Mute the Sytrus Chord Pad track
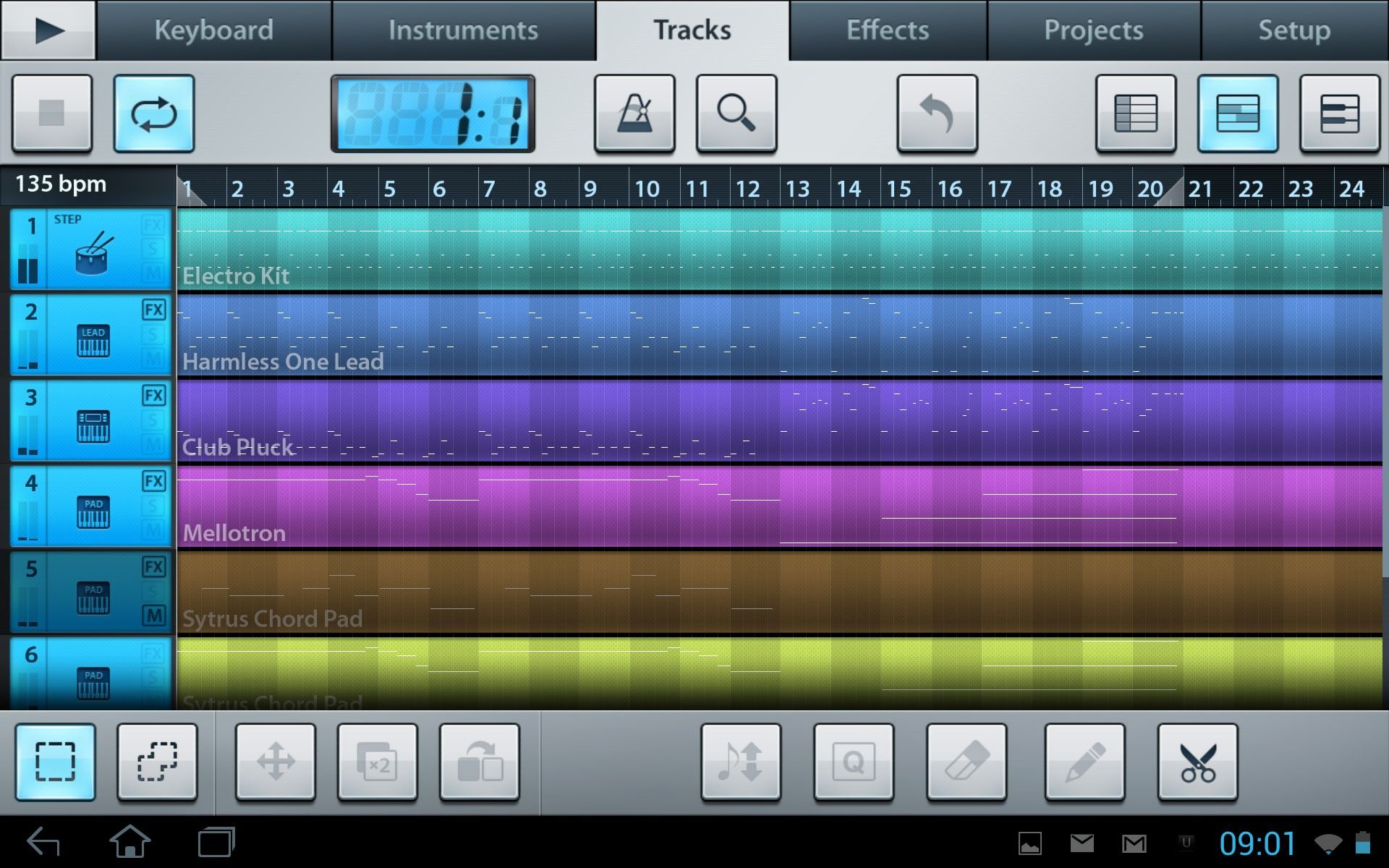The height and width of the screenshot is (868, 1389). coord(153,616)
